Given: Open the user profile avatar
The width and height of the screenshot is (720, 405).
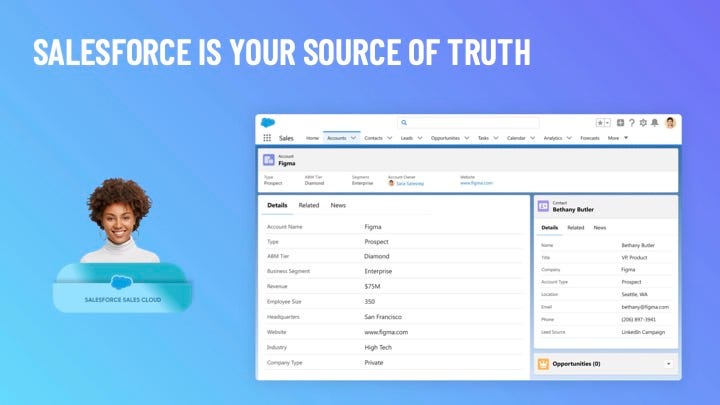Looking at the screenshot, I should 670,123.
